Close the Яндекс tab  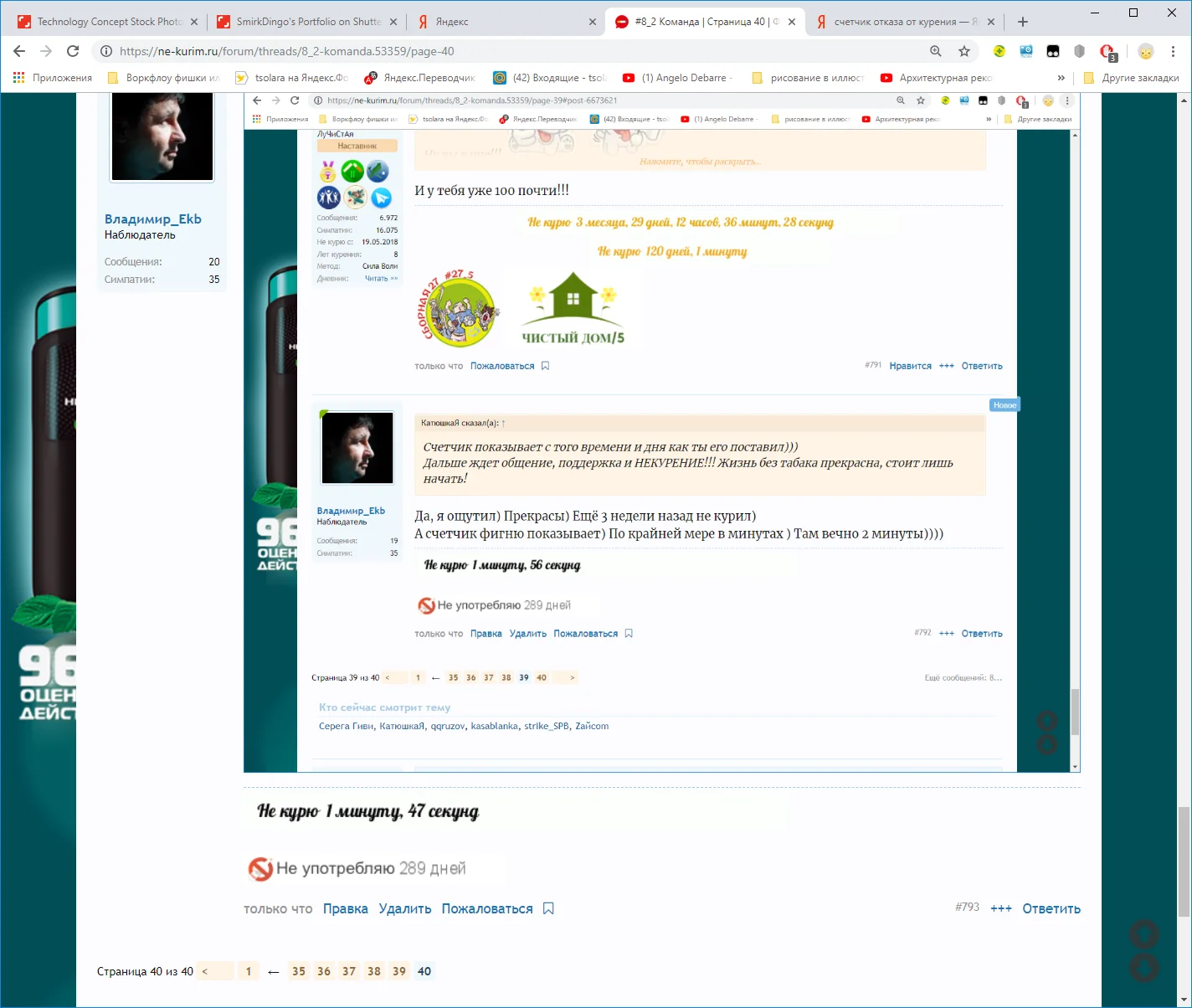point(593,22)
